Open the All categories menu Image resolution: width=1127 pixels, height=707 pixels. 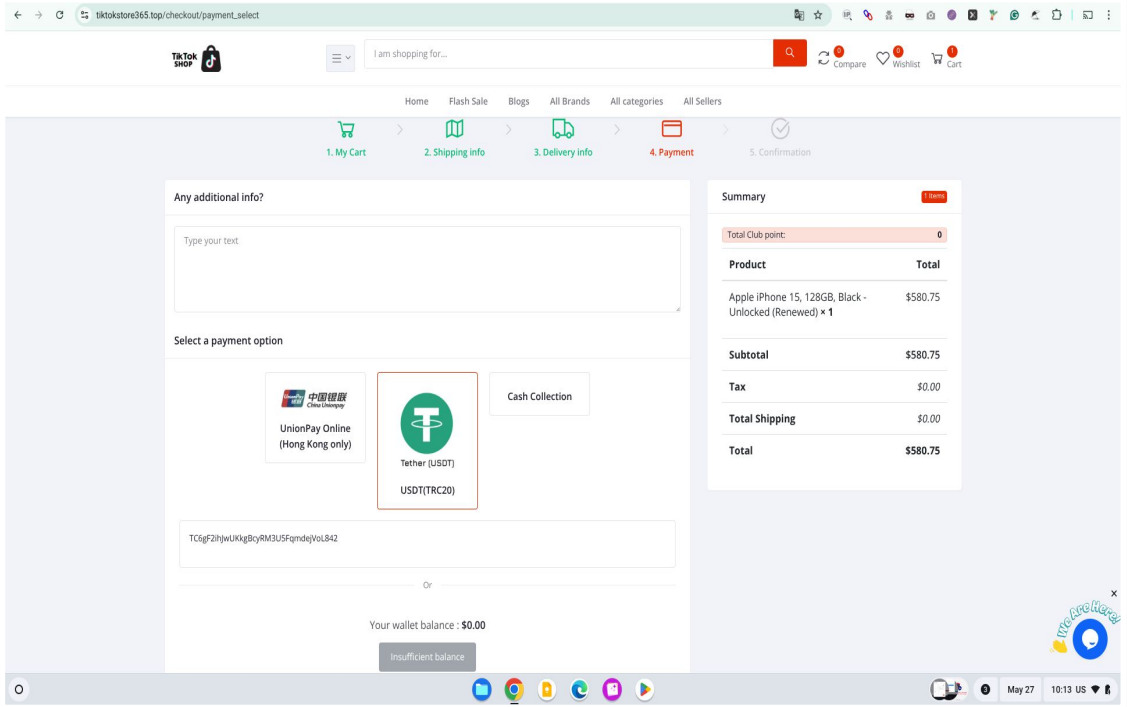[636, 101]
